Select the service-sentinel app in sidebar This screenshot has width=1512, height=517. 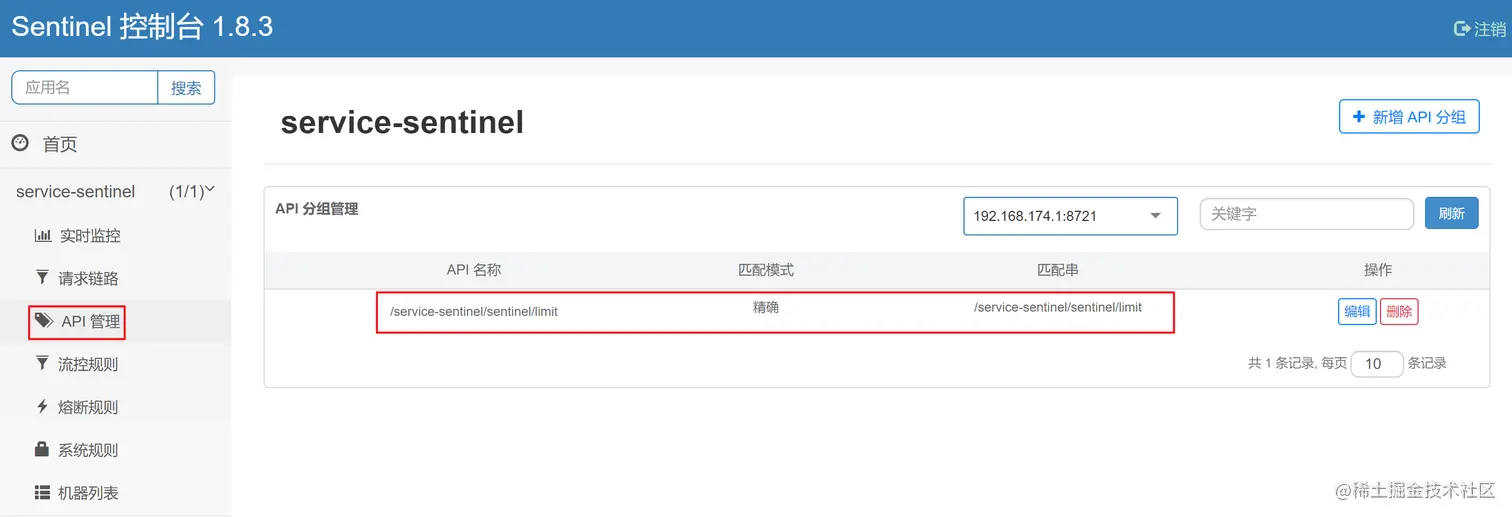click(x=76, y=191)
